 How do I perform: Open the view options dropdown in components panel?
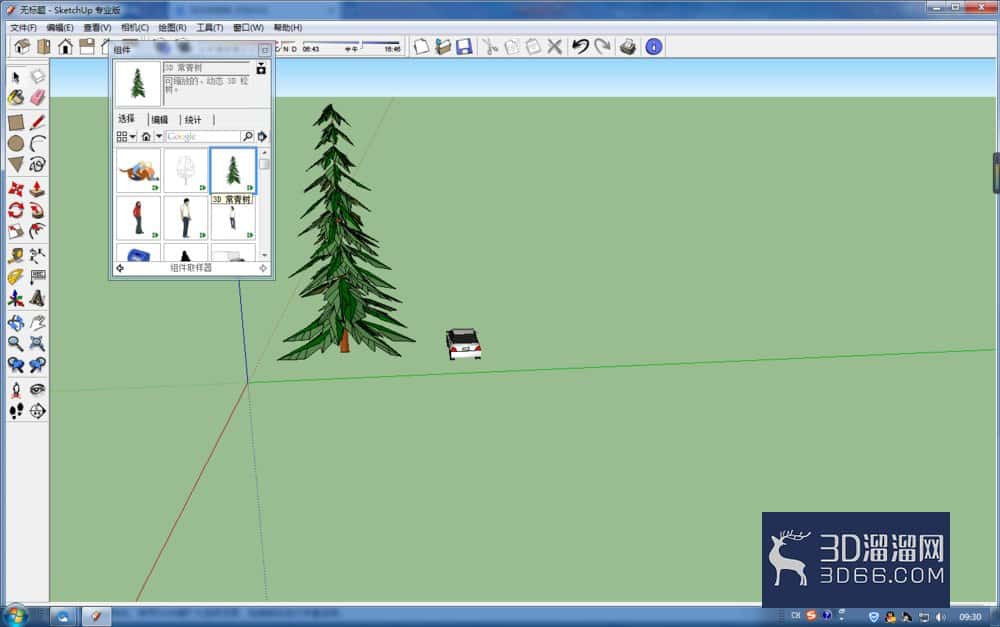coord(126,136)
